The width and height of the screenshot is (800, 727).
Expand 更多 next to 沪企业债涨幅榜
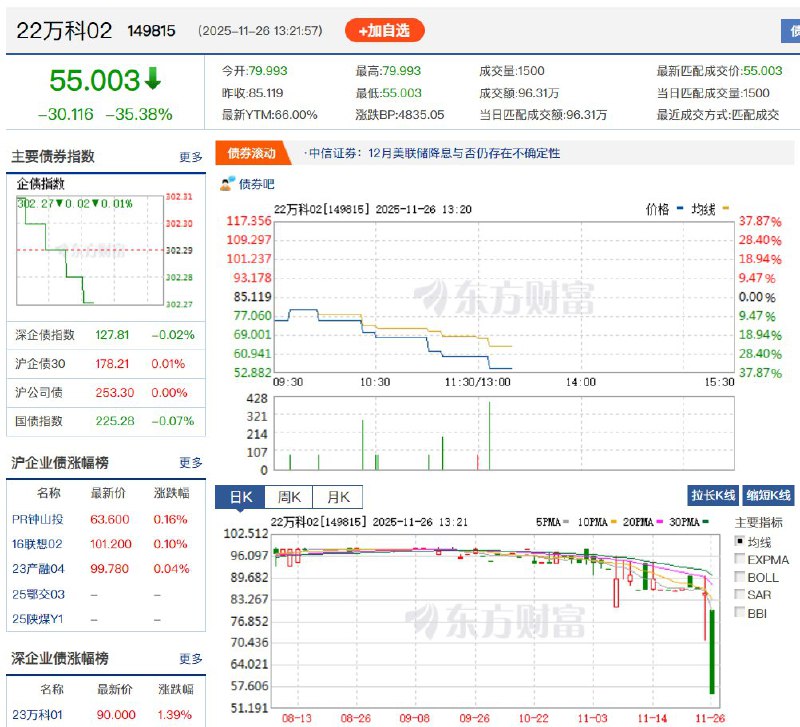pyautogui.click(x=191, y=463)
